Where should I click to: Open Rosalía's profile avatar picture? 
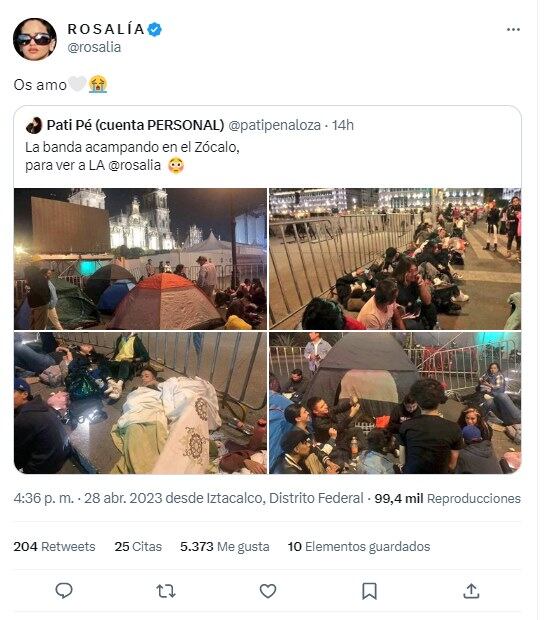[35, 39]
